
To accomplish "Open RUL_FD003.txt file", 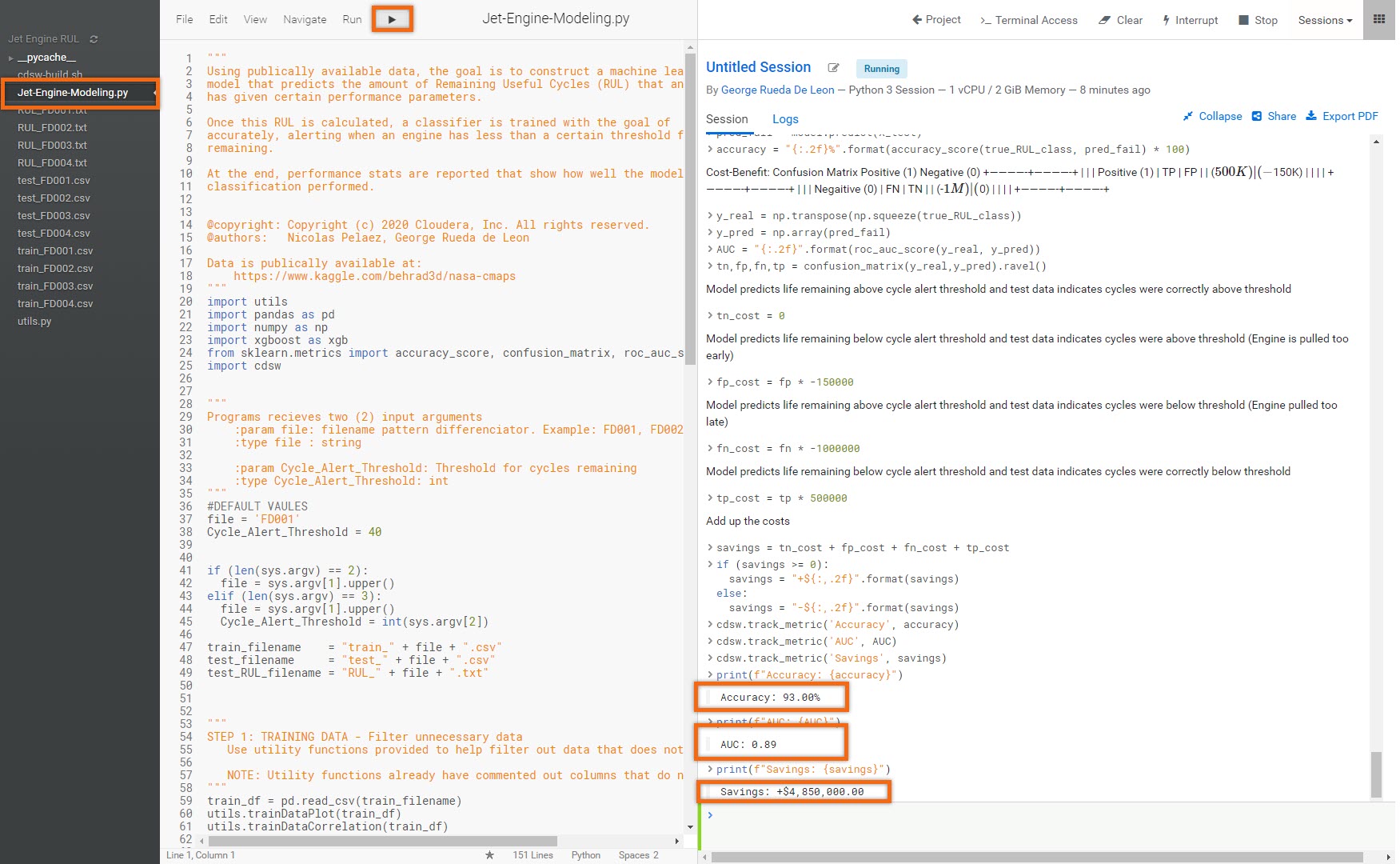I will click(52, 146).
